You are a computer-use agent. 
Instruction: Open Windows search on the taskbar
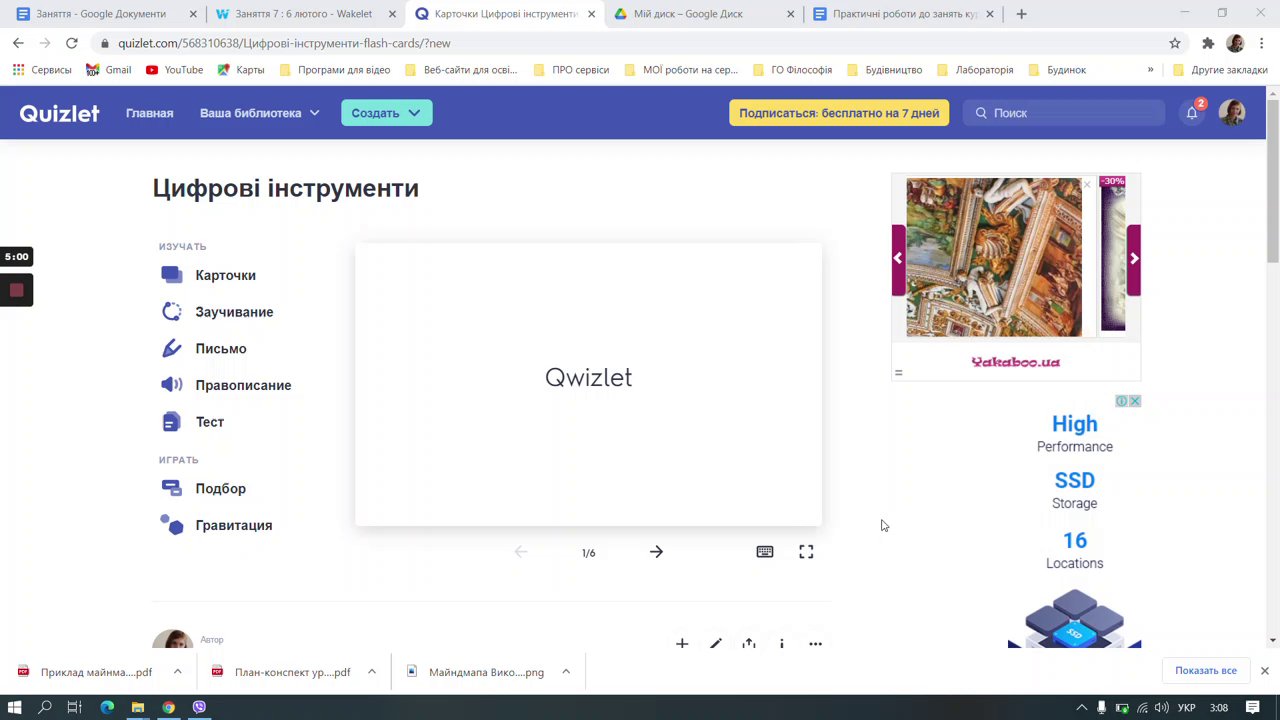pyautogui.click(x=45, y=707)
